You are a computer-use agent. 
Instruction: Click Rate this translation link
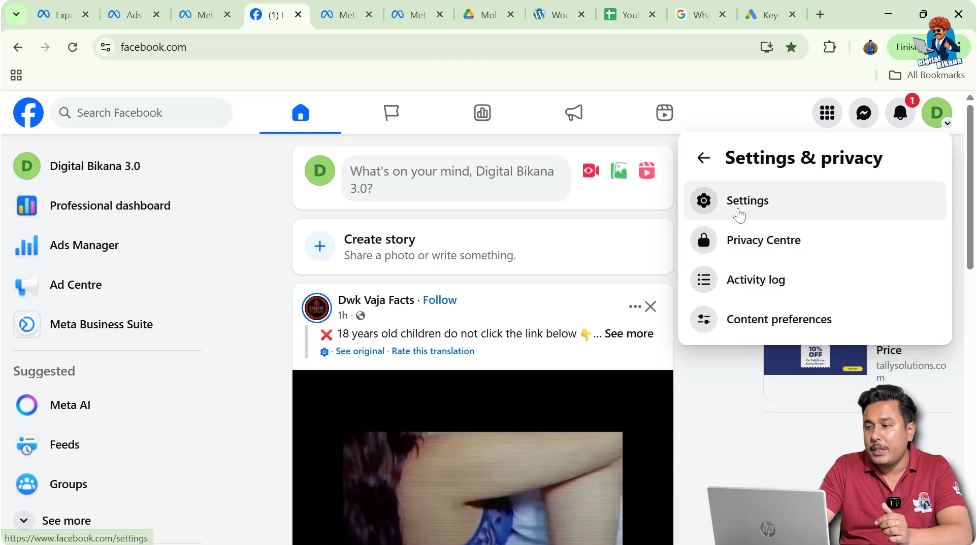pyautogui.click(x=432, y=351)
